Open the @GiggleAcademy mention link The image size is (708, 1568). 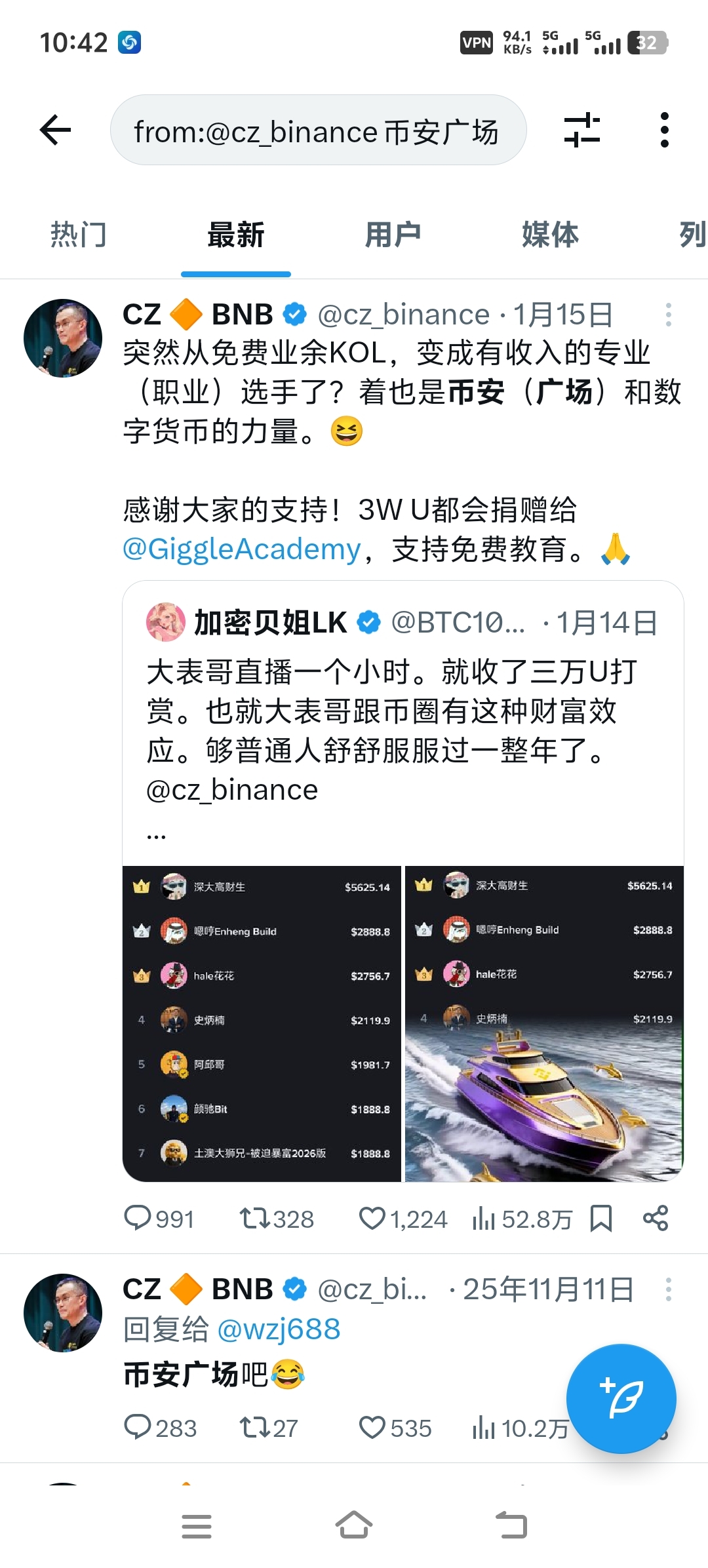coord(242,549)
